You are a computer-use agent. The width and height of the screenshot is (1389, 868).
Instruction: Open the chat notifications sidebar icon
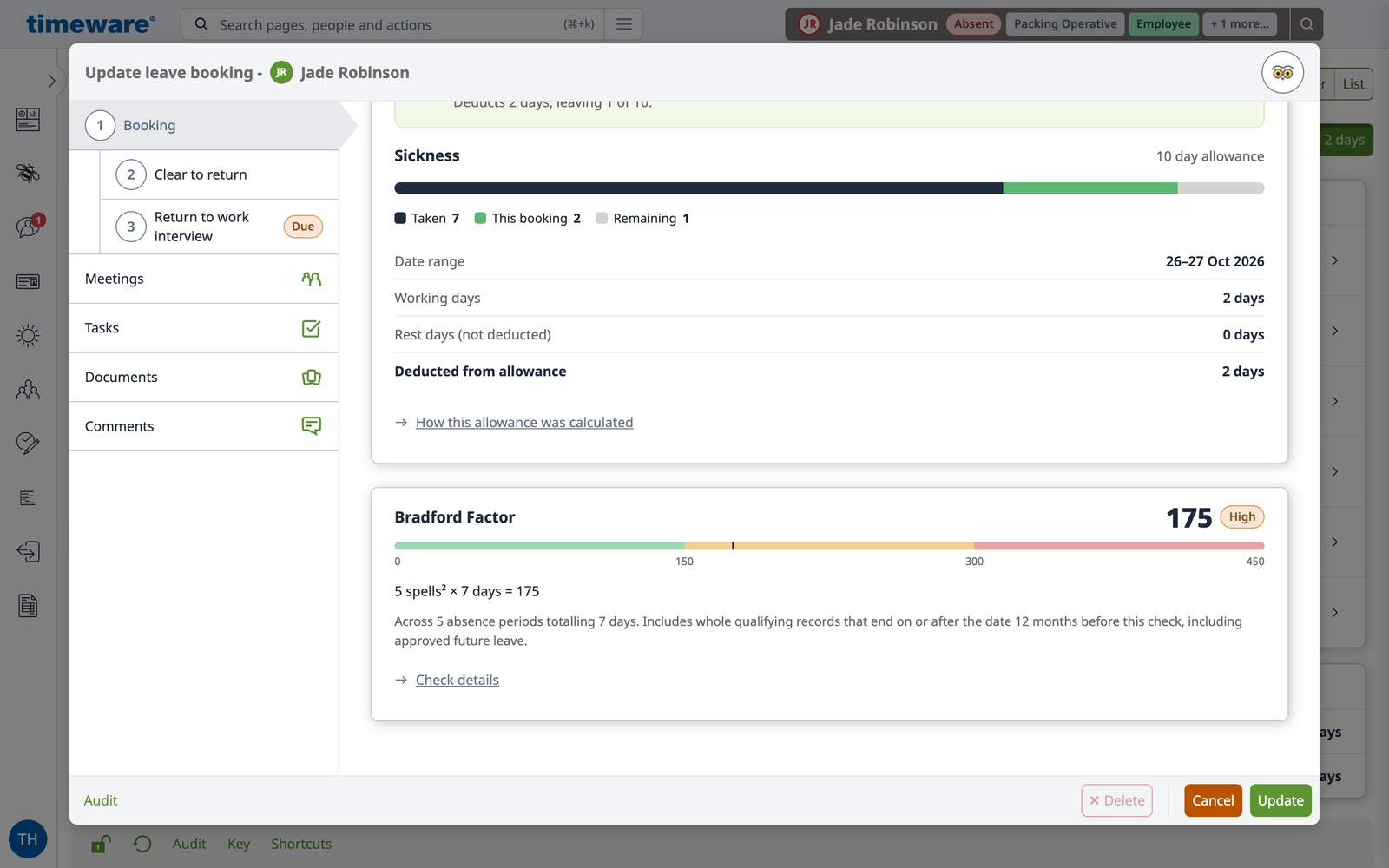28,227
